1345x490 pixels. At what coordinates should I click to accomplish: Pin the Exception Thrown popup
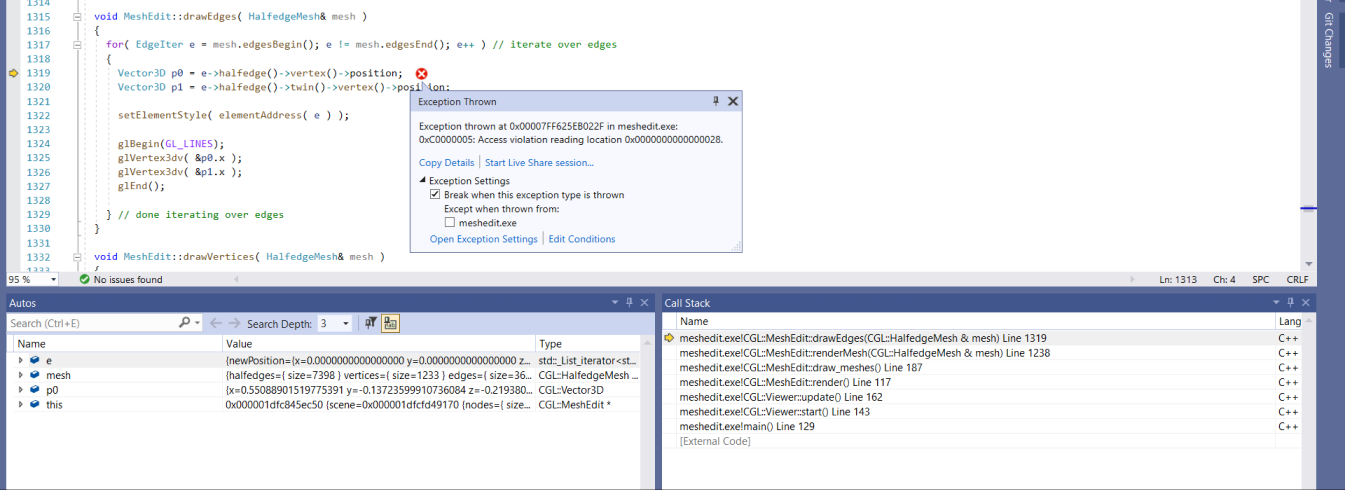click(716, 102)
